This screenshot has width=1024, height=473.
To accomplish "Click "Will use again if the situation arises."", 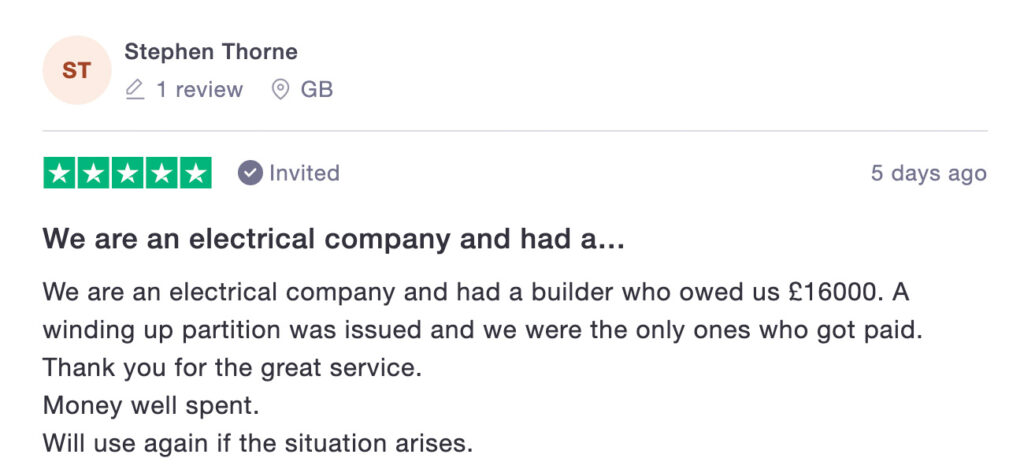I will coord(257,441).
